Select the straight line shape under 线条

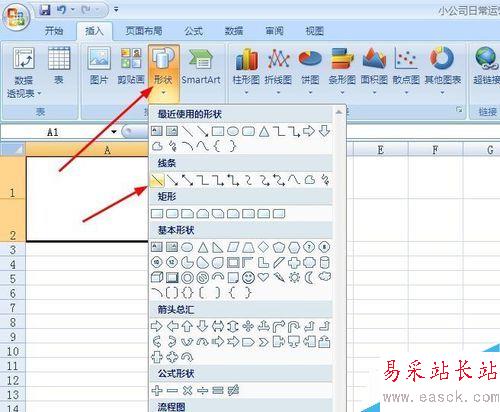click(x=157, y=180)
